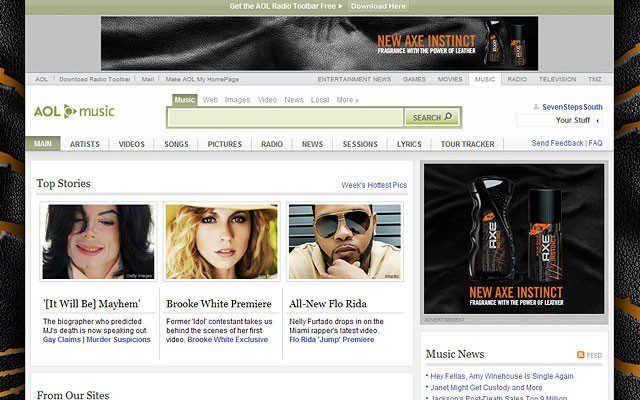Open the AXE Instinct sidebar advertisement
This screenshot has height=400, width=640.
click(514, 239)
